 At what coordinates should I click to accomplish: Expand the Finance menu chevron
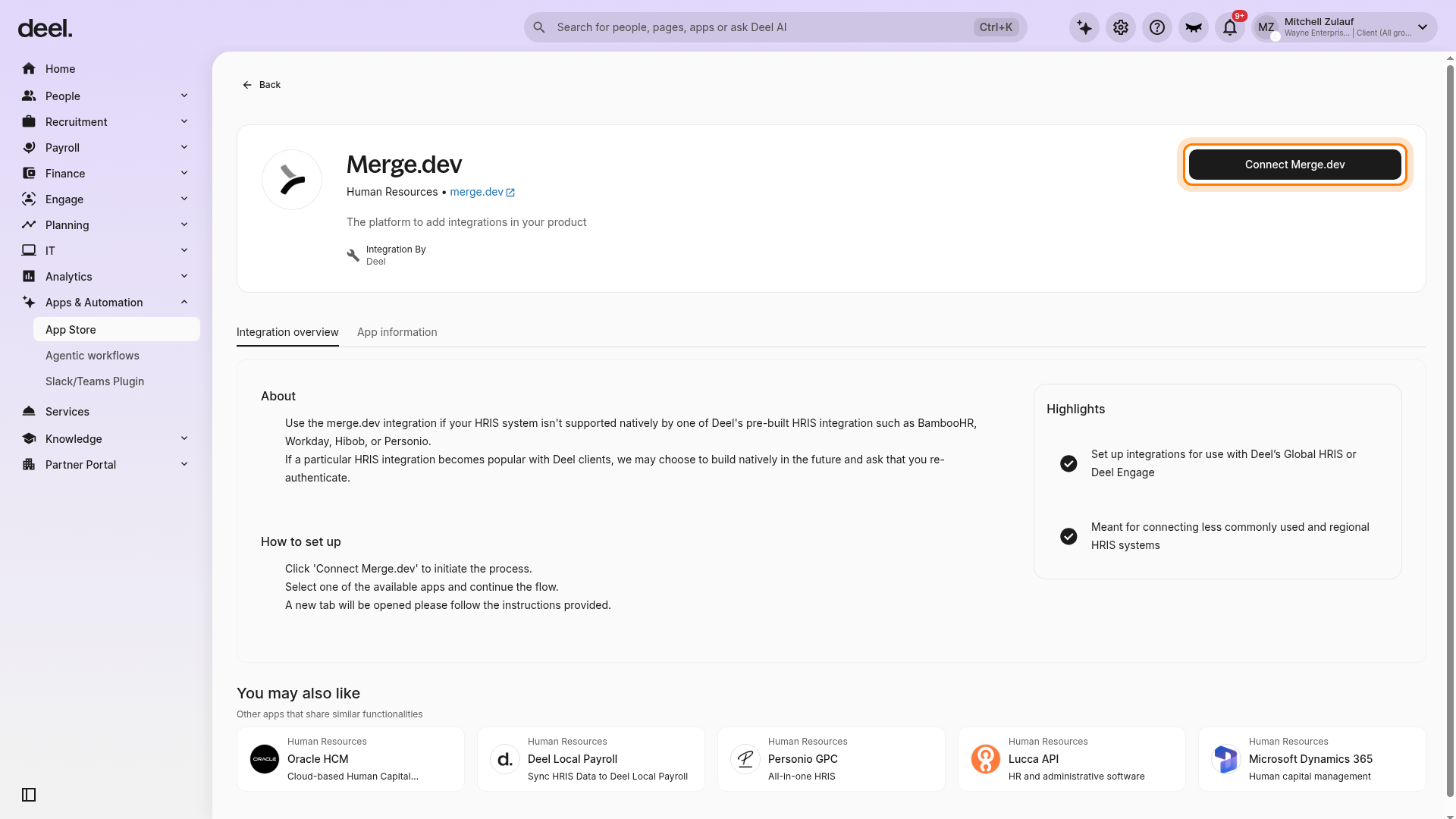tap(184, 173)
